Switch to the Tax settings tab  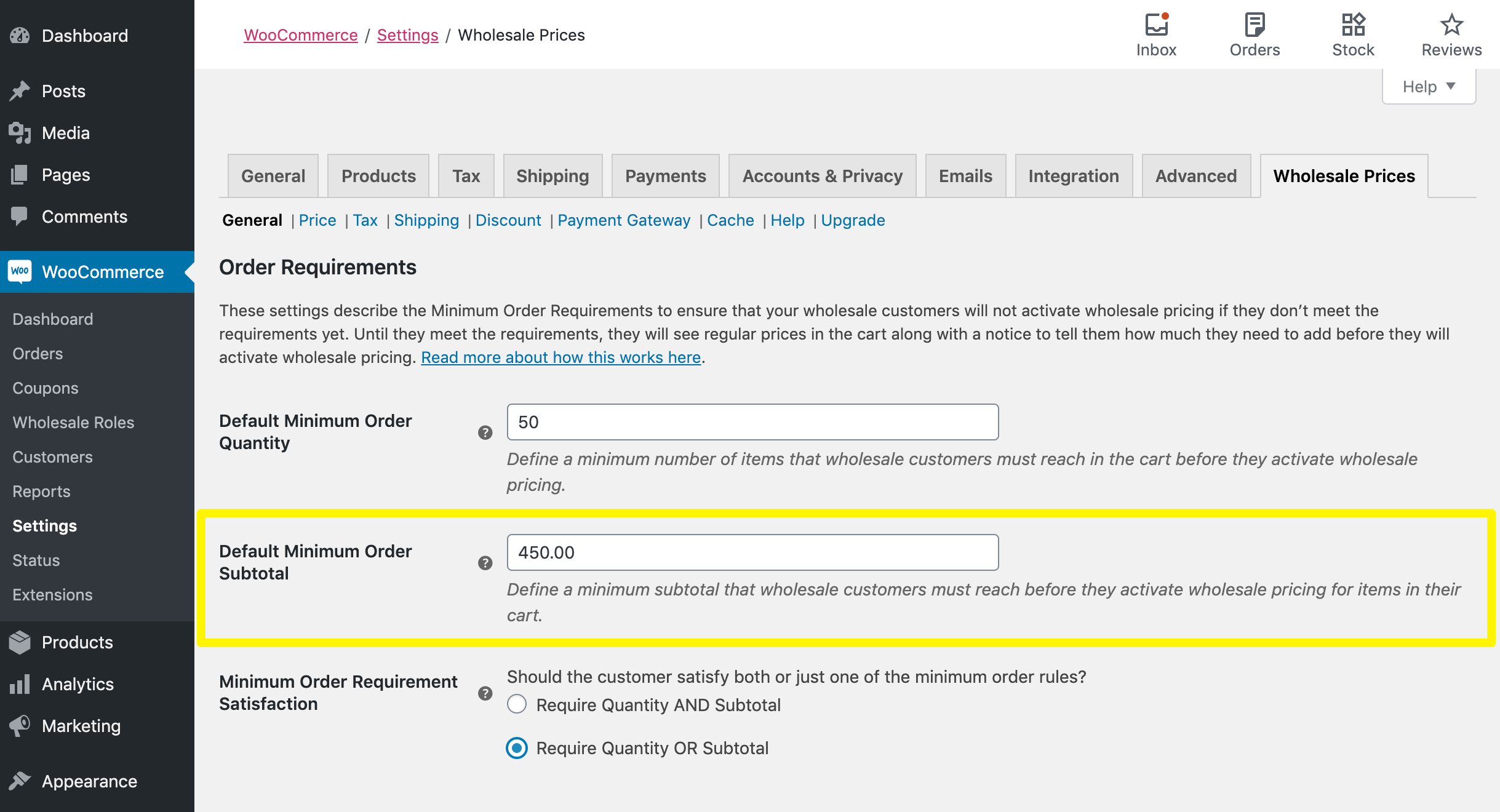(x=466, y=176)
